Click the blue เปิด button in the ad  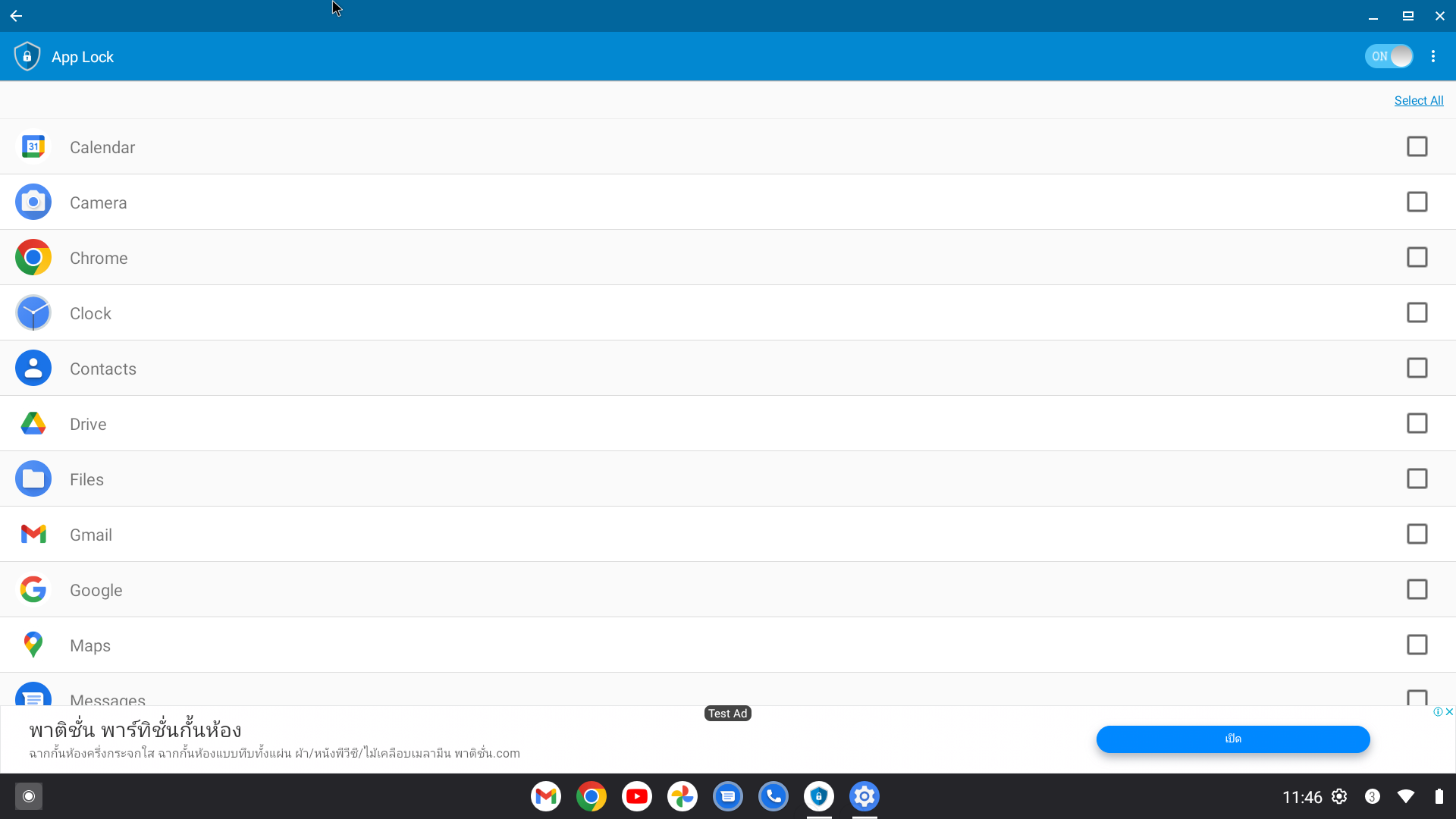tap(1232, 739)
